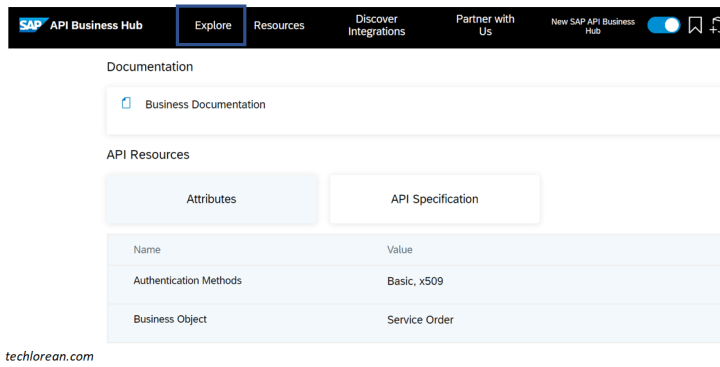
Task: Open the bookmark icon in header
Action: tap(695, 25)
